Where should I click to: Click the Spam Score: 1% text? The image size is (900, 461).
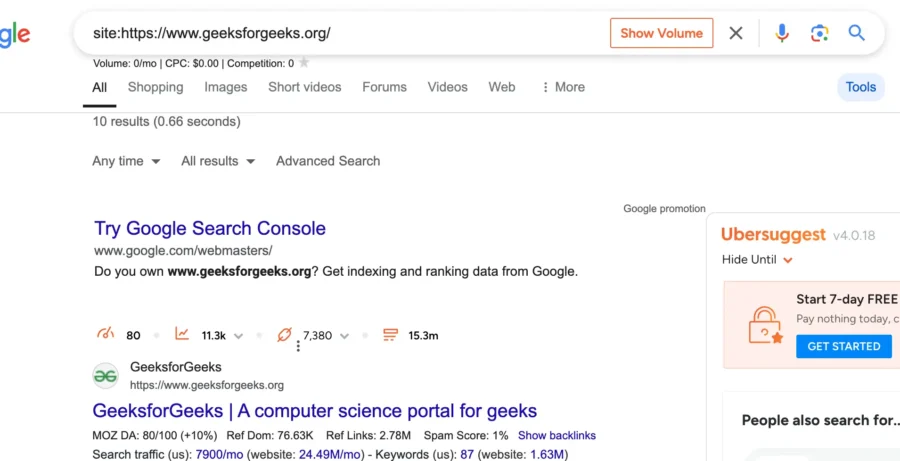[x=466, y=435]
